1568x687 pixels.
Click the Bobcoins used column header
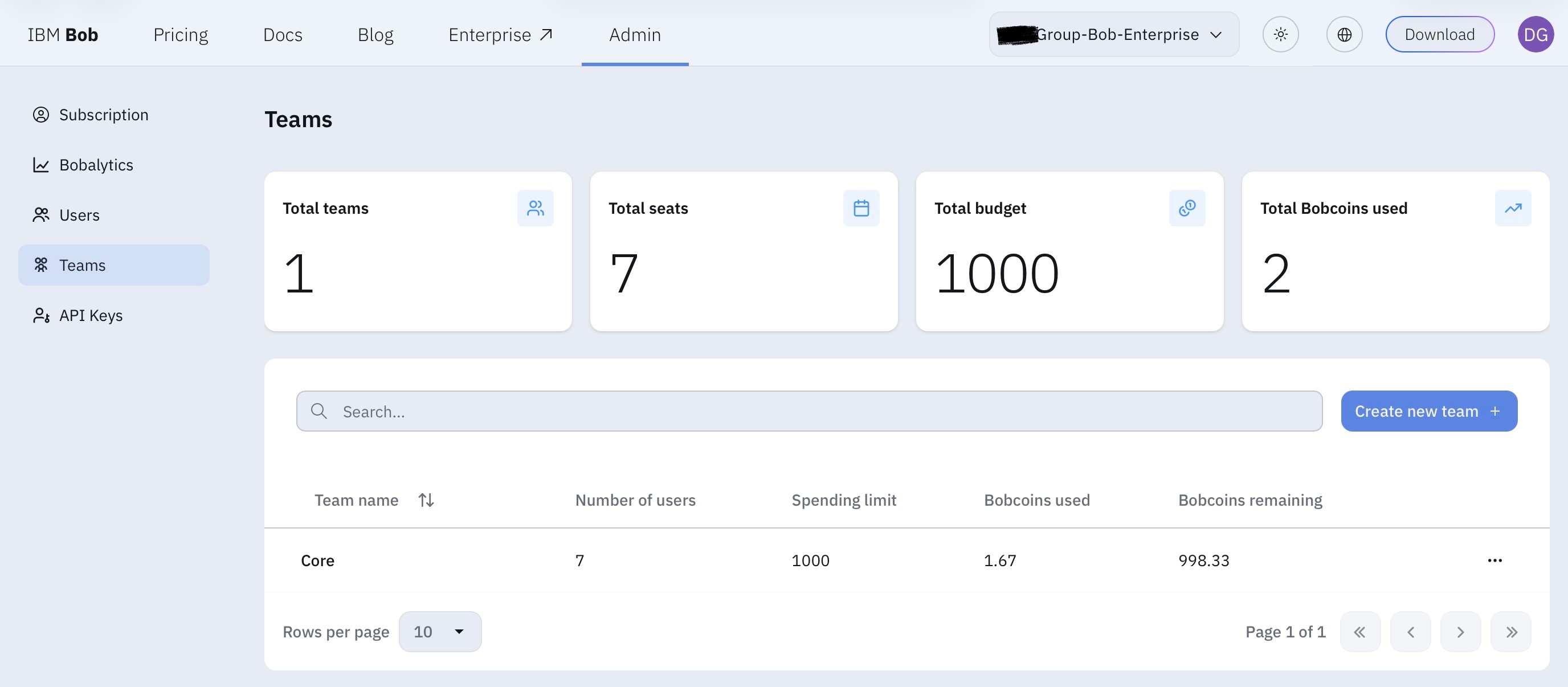click(1036, 500)
